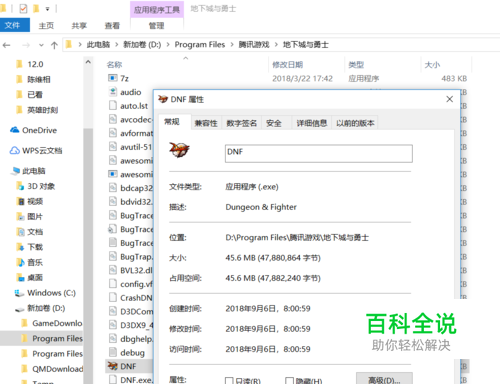The image size is (500, 384).
Task: Click the auto.lst blank file icon
Action: point(113,105)
